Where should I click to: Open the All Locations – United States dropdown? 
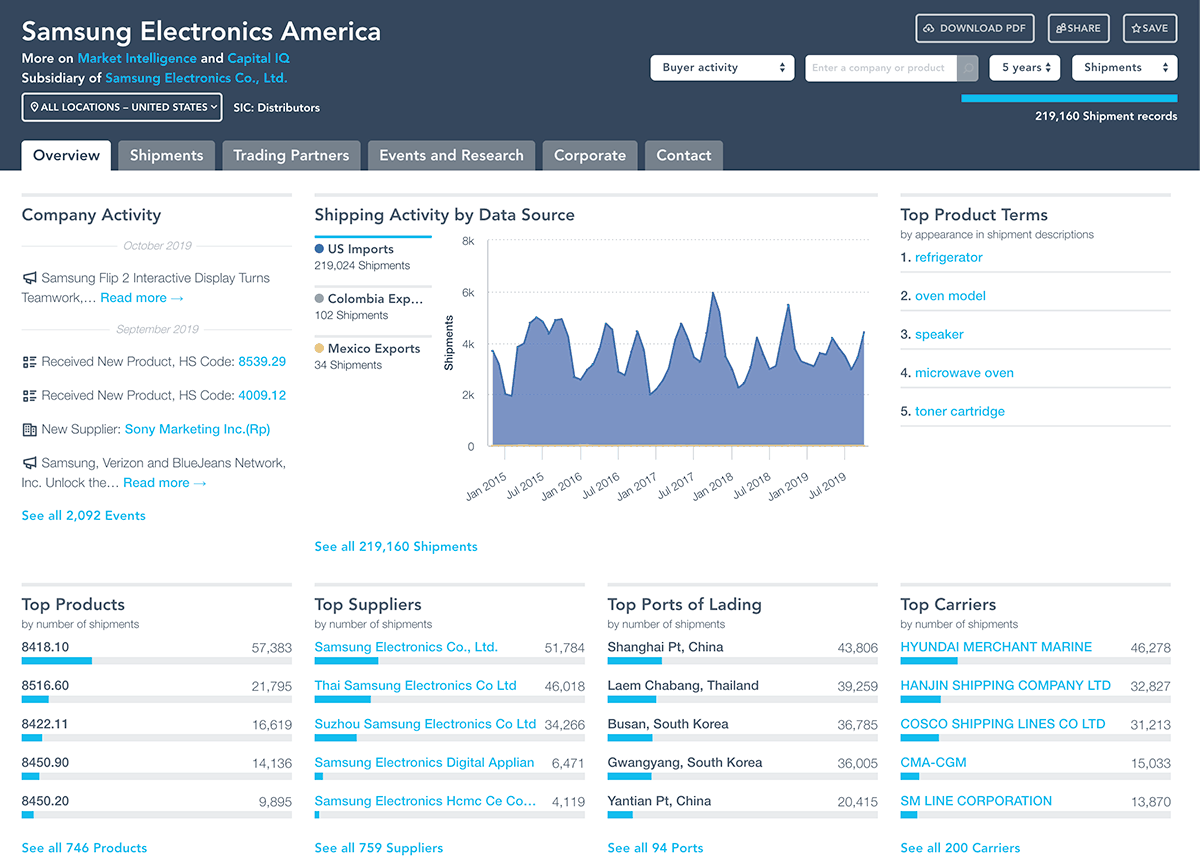click(x=121, y=107)
